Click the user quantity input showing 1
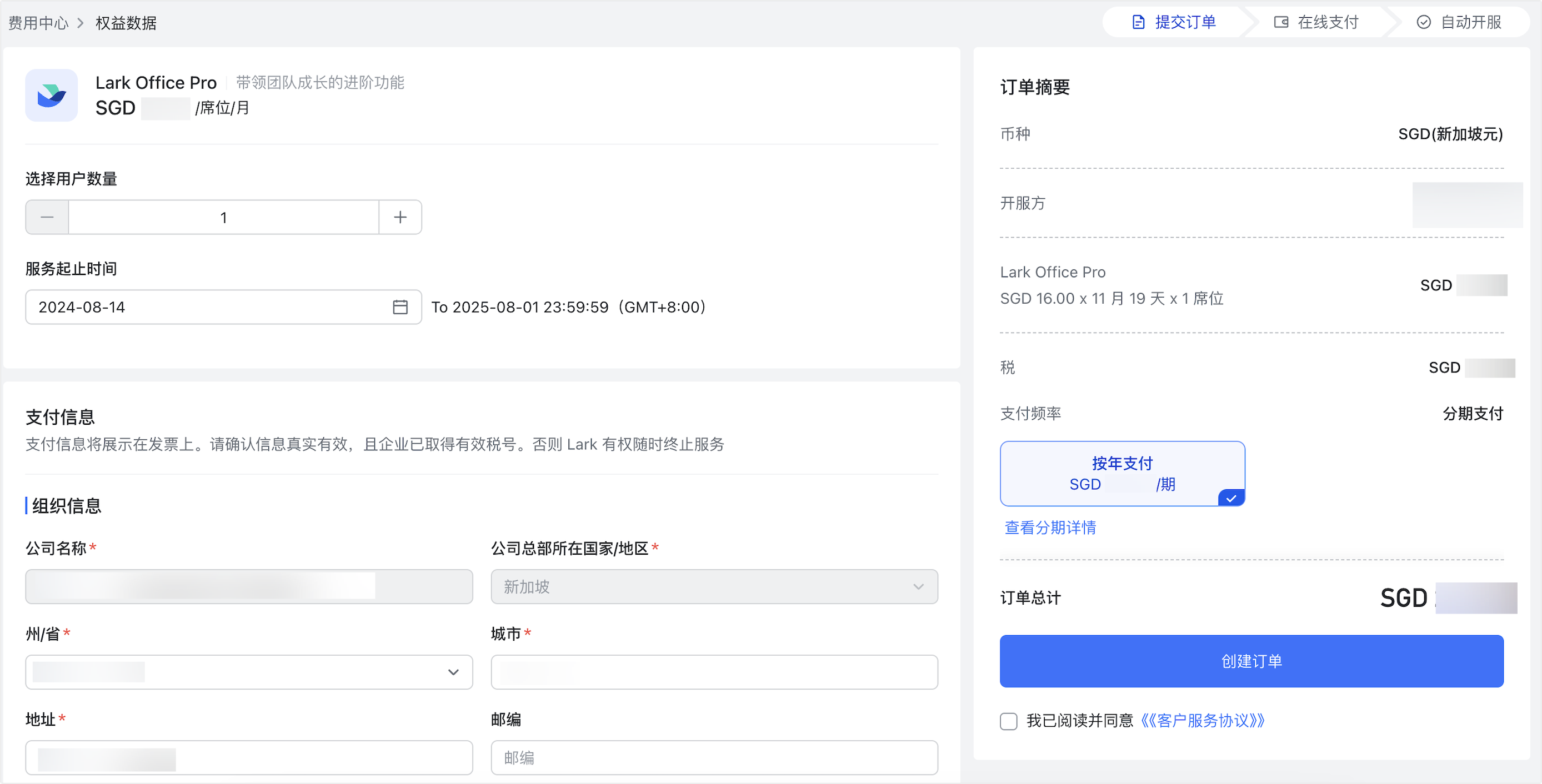 (x=224, y=217)
